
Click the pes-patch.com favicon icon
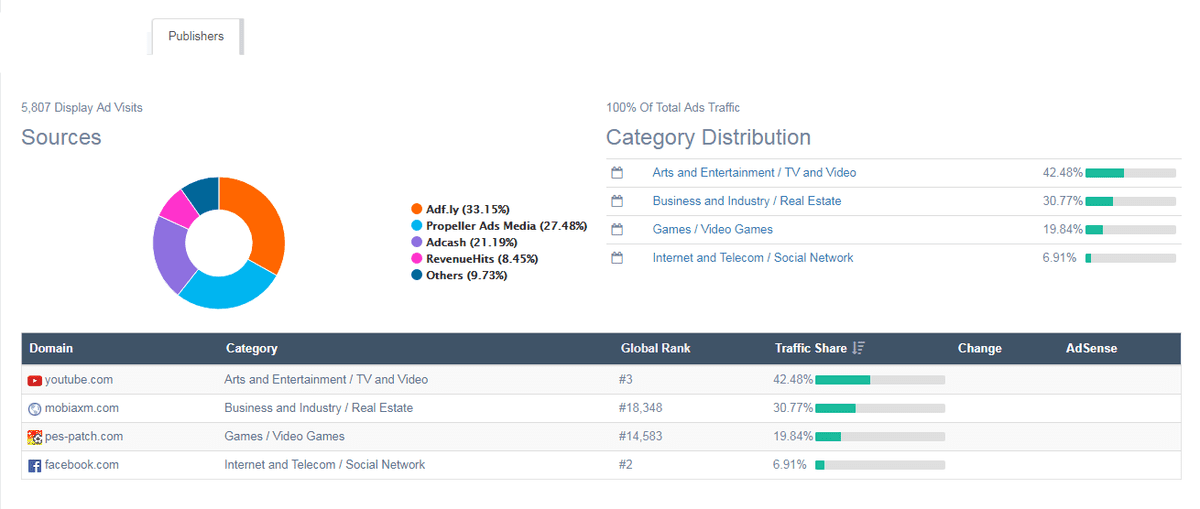pyautogui.click(x=35, y=437)
